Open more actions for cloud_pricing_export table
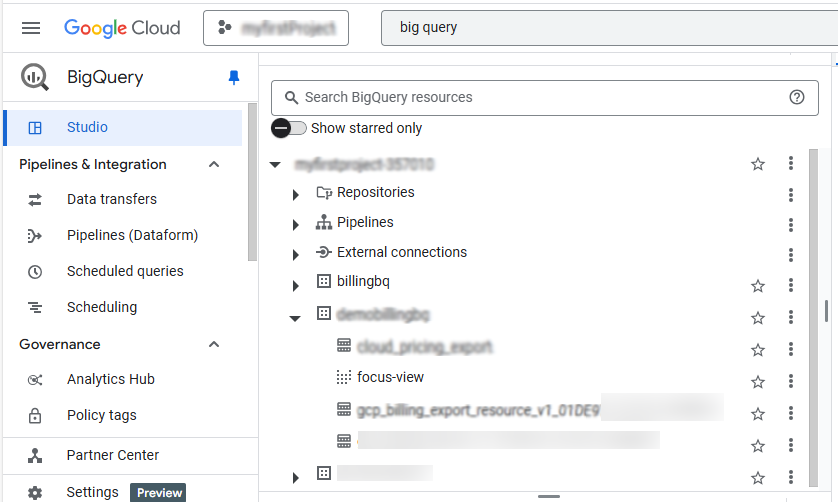838x502 pixels. [x=790, y=350]
